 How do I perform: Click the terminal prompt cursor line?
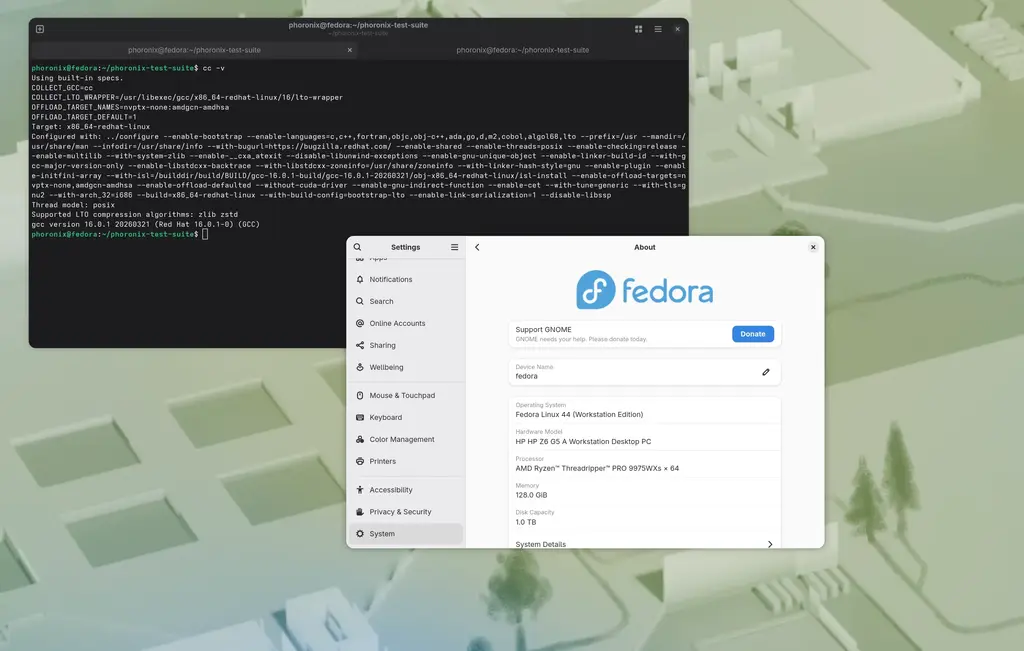(120, 234)
